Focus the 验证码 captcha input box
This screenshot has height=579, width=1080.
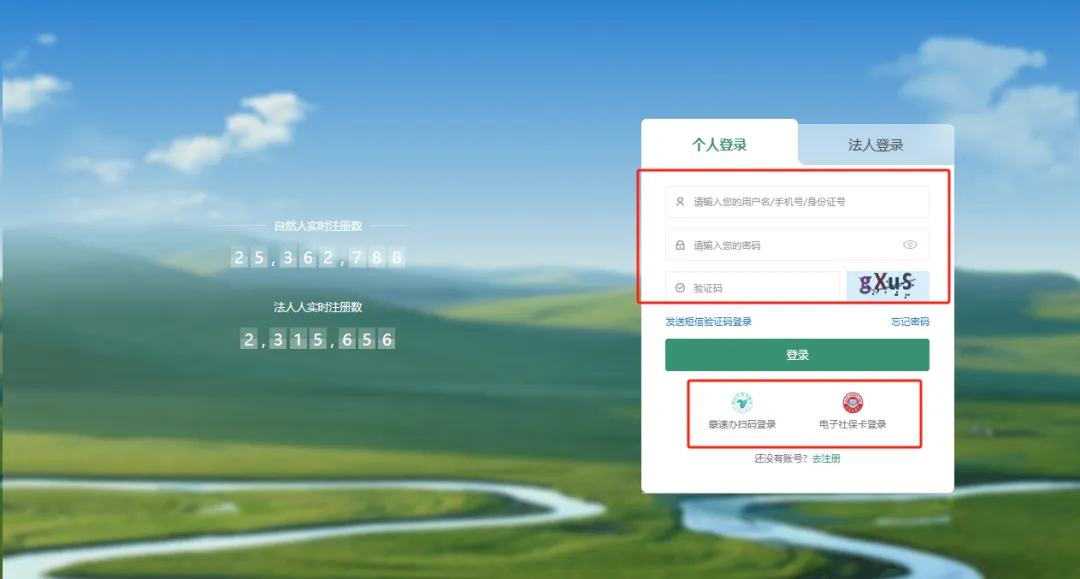pyautogui.click(x=752, y=288)
